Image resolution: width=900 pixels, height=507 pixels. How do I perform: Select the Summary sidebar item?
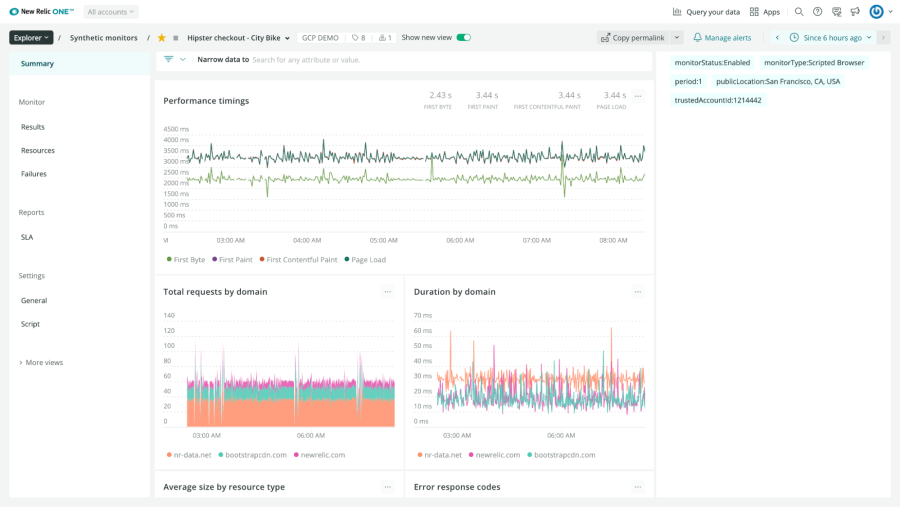79,63
